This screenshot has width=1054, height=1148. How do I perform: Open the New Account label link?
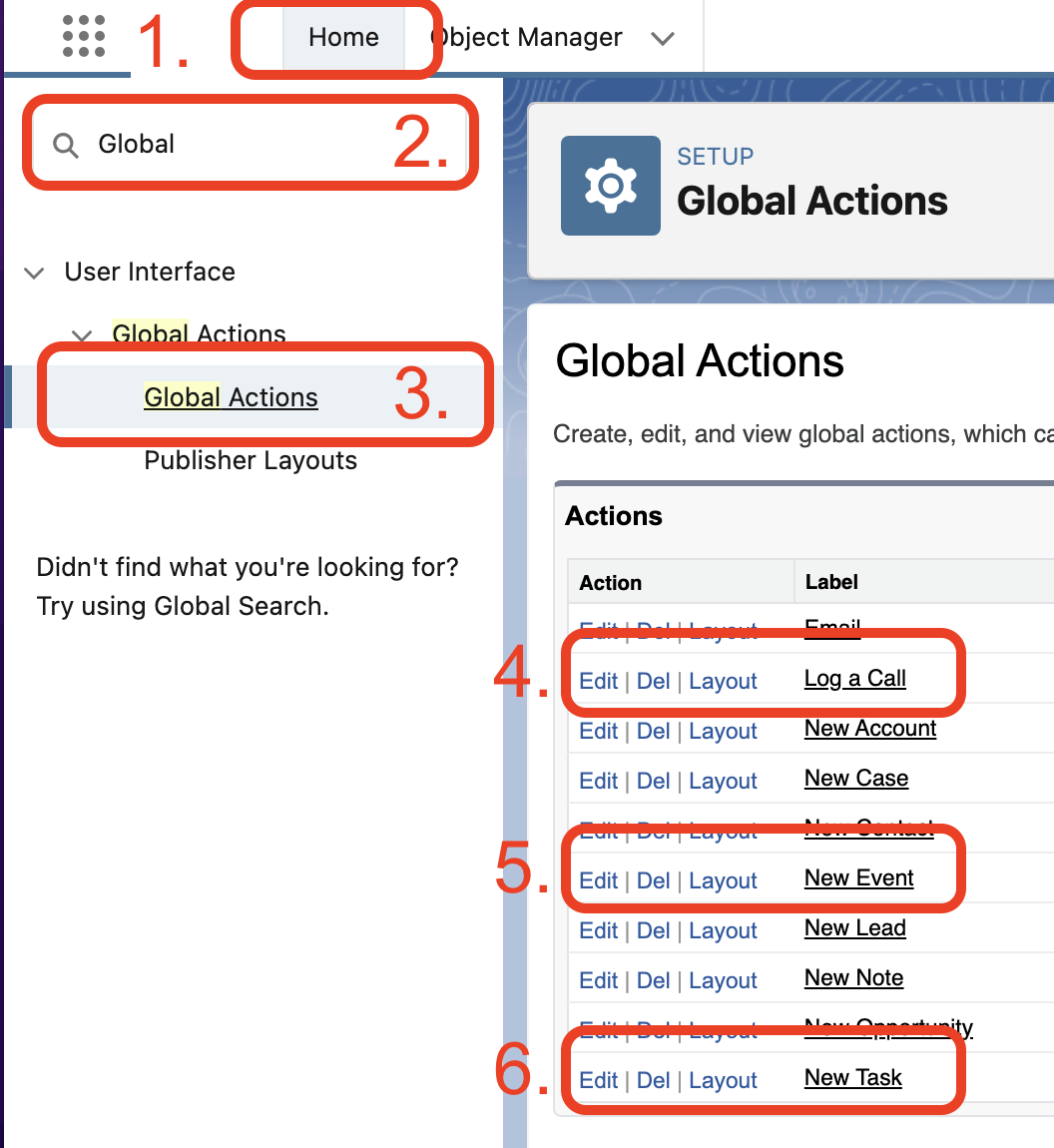870,729
